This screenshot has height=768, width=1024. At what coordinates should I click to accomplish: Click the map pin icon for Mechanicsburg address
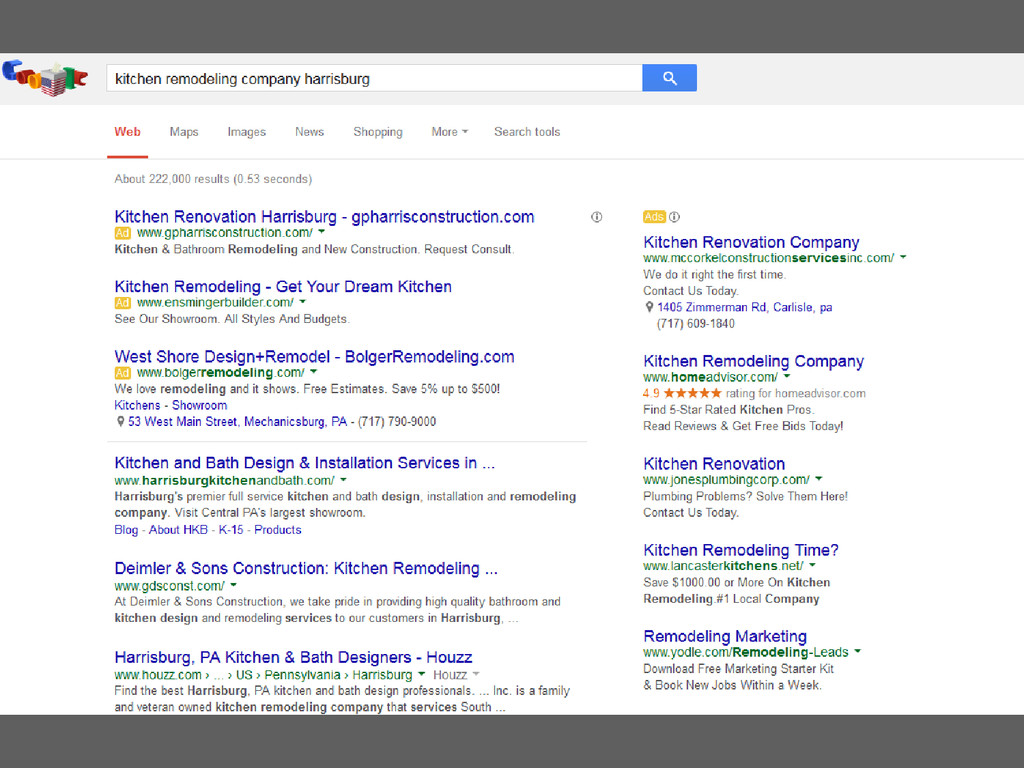pyautogui.click(x=120, y=422)
